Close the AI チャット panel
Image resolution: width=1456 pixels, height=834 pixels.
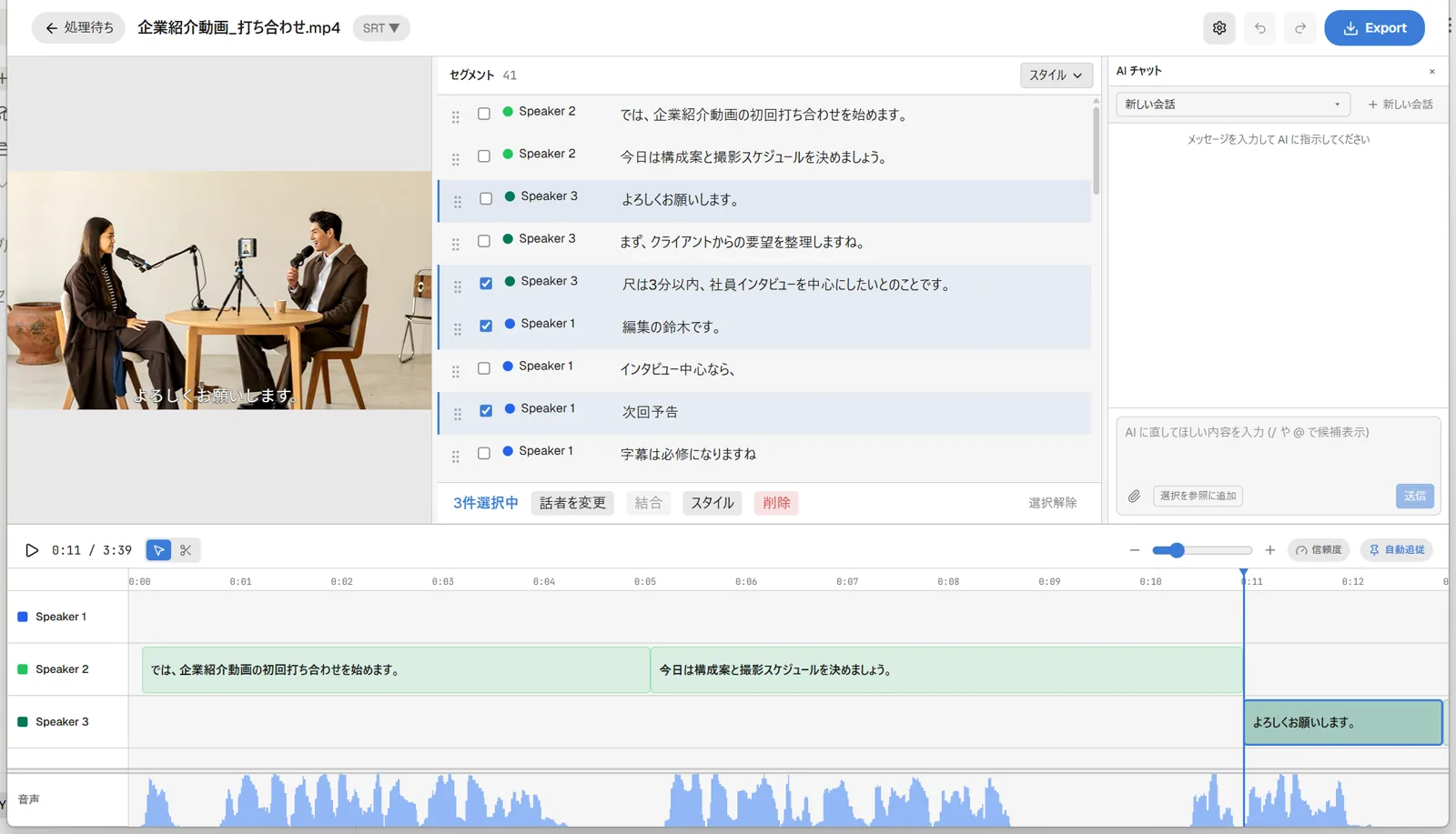click(x=1431, y=71)
